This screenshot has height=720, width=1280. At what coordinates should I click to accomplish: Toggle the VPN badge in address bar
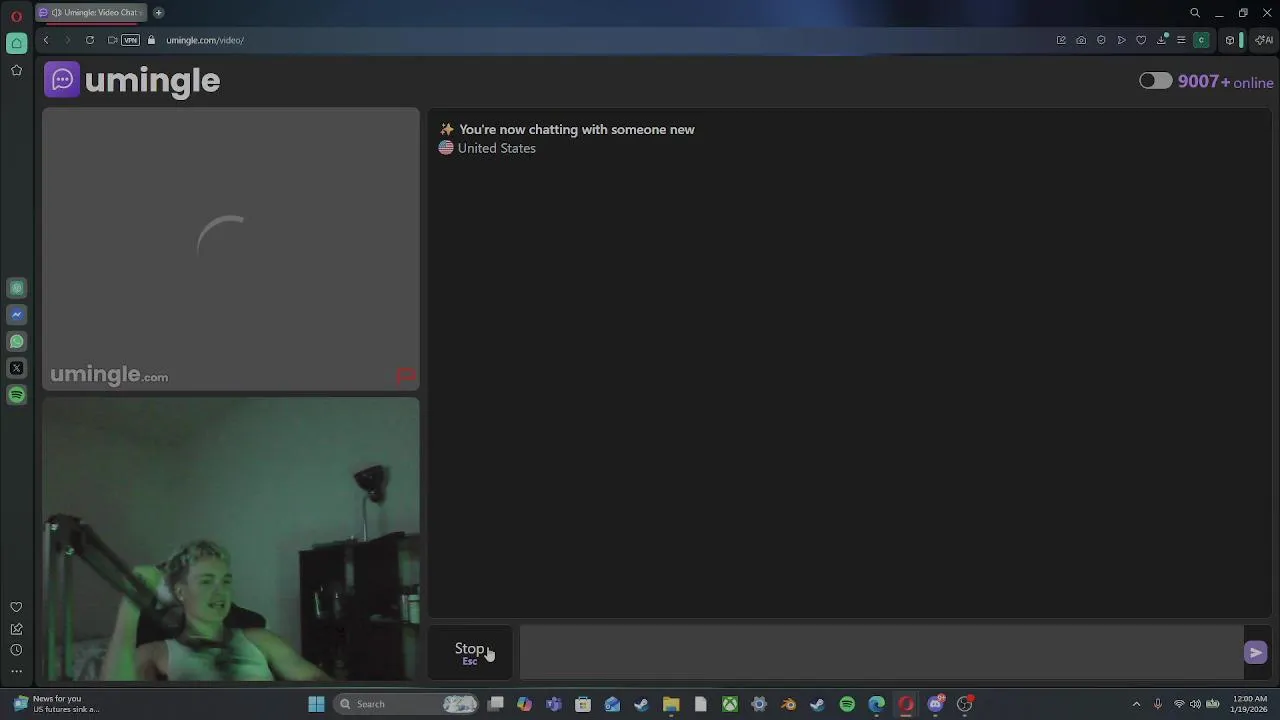point(130,40)
